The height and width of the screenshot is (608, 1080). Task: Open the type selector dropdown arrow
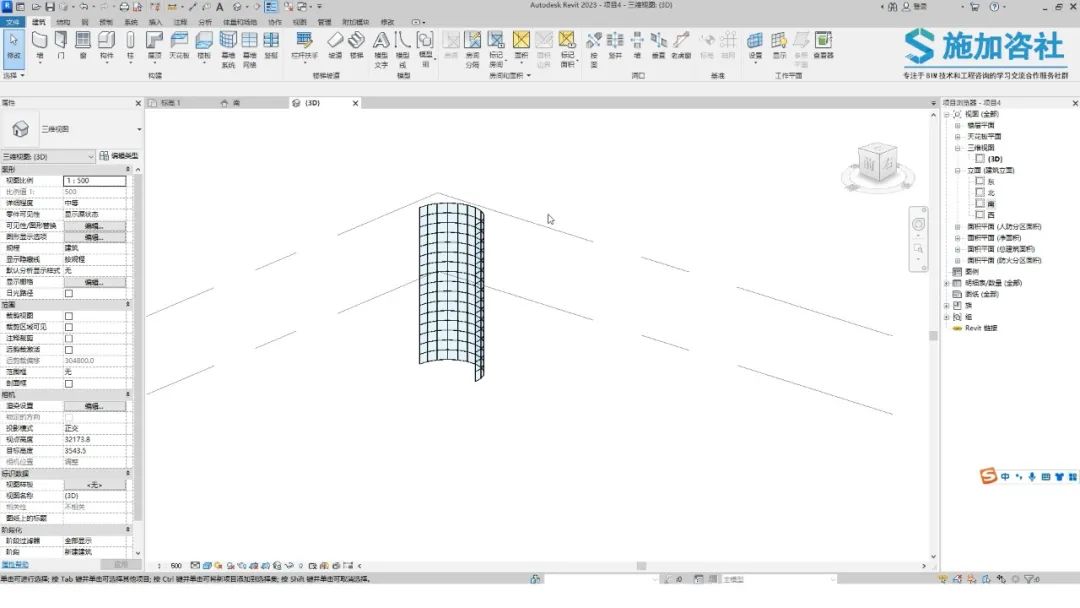click(139, 129)
